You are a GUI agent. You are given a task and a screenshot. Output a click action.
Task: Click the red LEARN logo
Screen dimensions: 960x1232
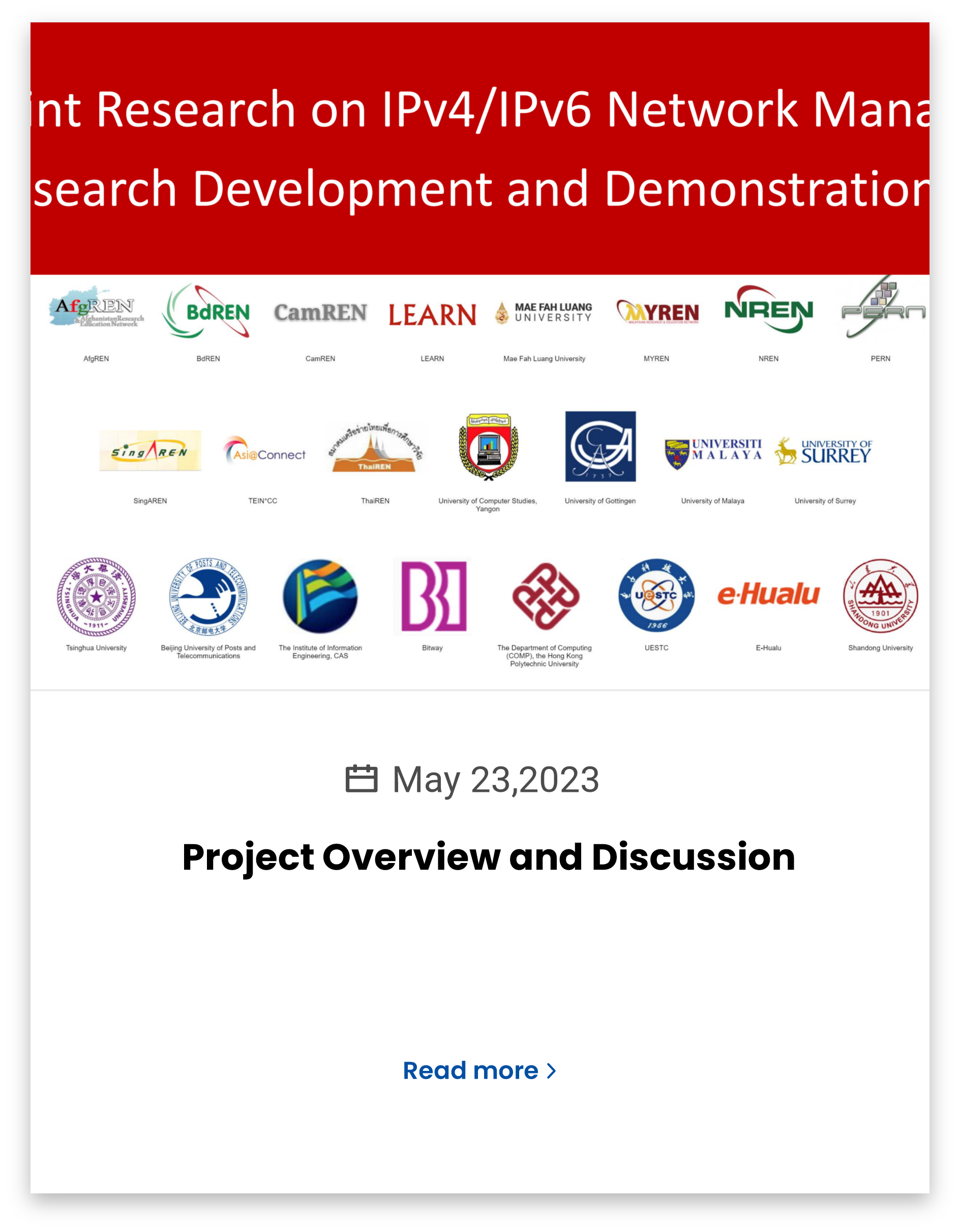click(432, 315)
